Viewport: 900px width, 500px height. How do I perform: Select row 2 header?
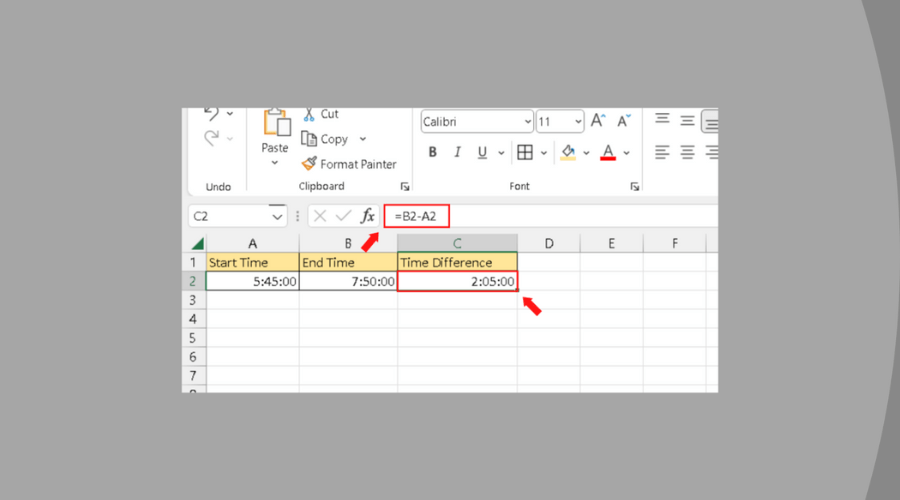193,281
